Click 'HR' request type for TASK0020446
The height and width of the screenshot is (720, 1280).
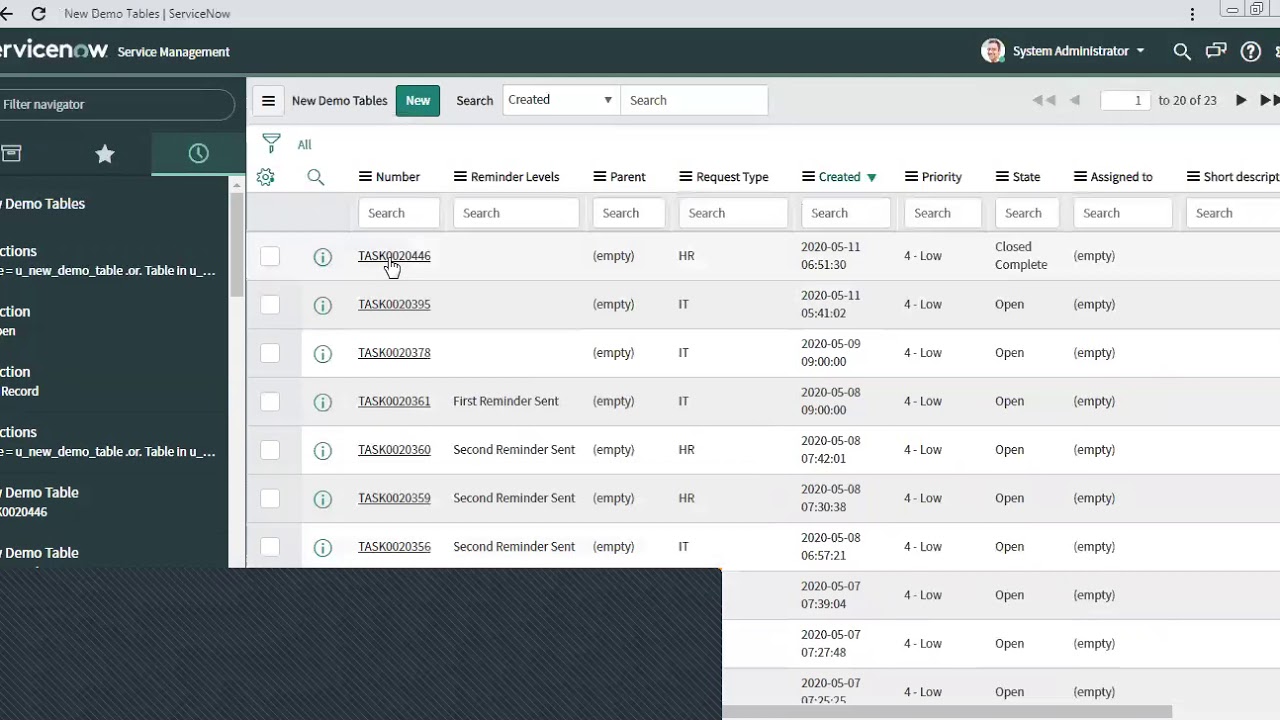tap(686, 256)
